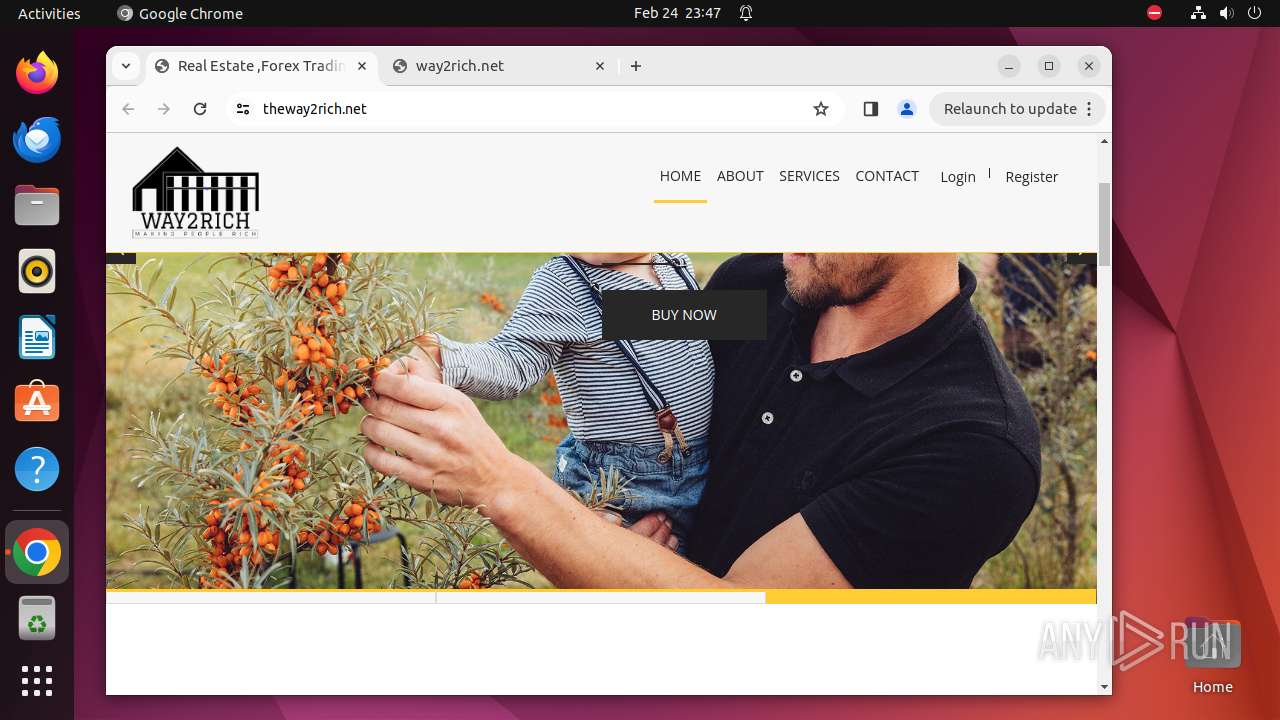Click the network status icon in top bar
Viewport: 1280px width, 720px height.
(x=1198, y=13)
